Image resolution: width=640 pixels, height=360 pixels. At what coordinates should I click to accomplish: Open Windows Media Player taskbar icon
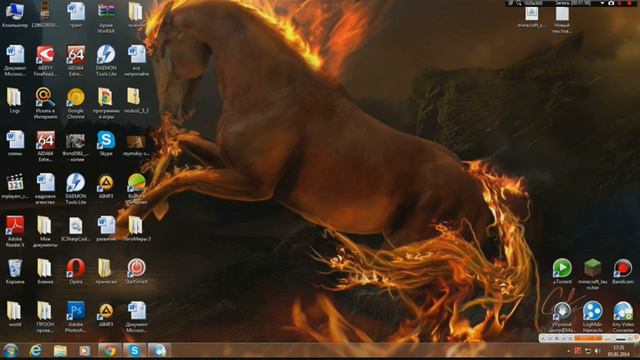tap(84, 351)
